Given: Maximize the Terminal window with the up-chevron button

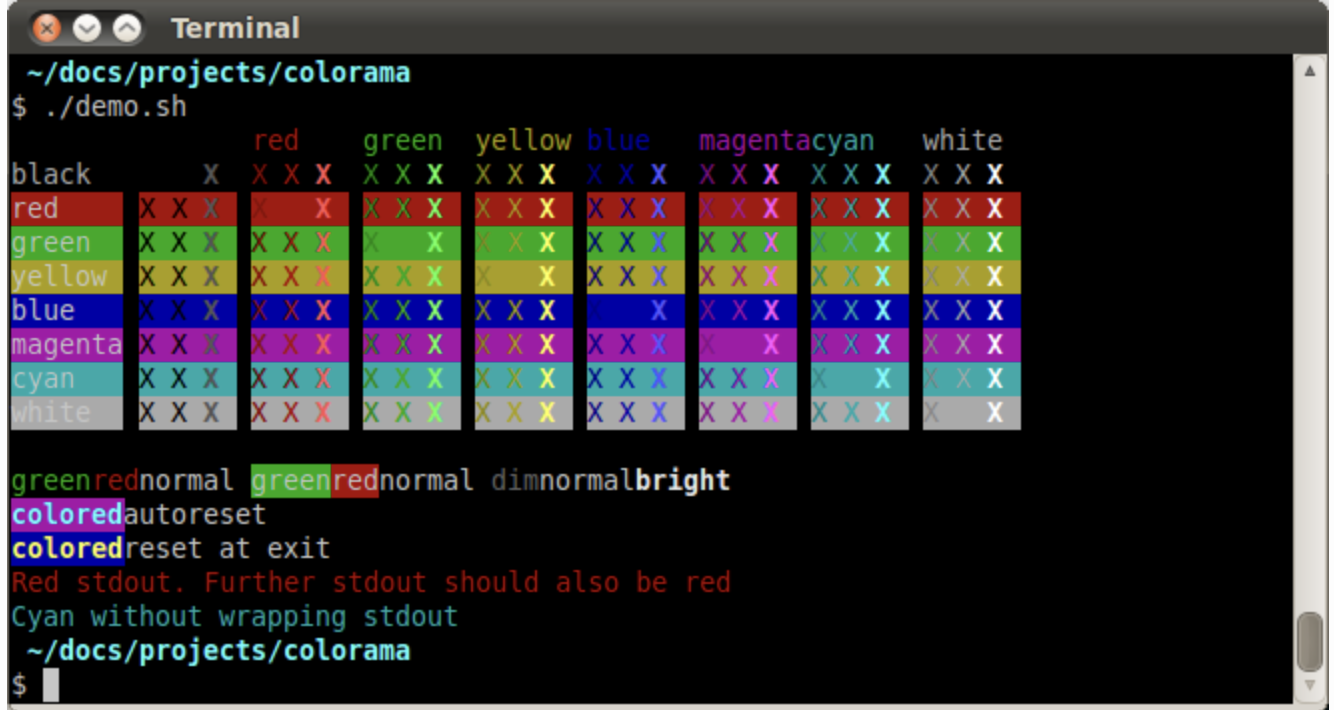Looking at the screenshot, I should (127, 29).
